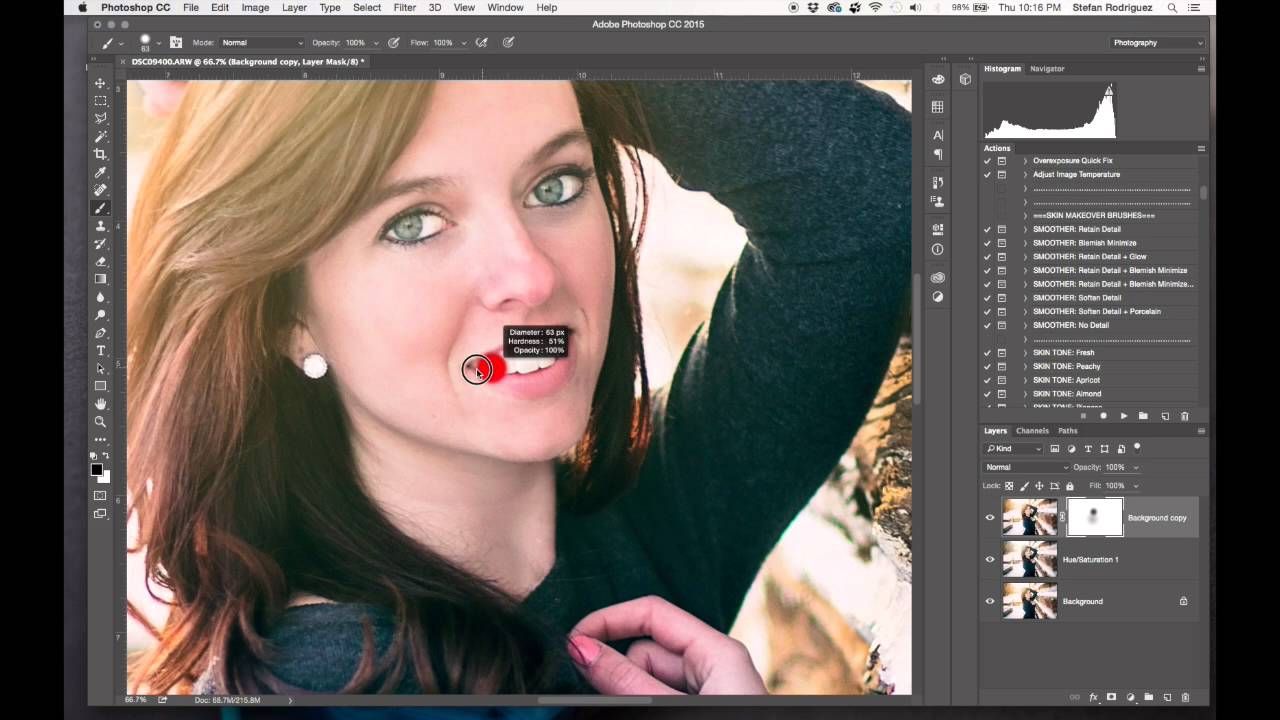
Task: Select SMOOTHER: Soften Detail + Porcelain action
Action: click(x=1097, y=311)
